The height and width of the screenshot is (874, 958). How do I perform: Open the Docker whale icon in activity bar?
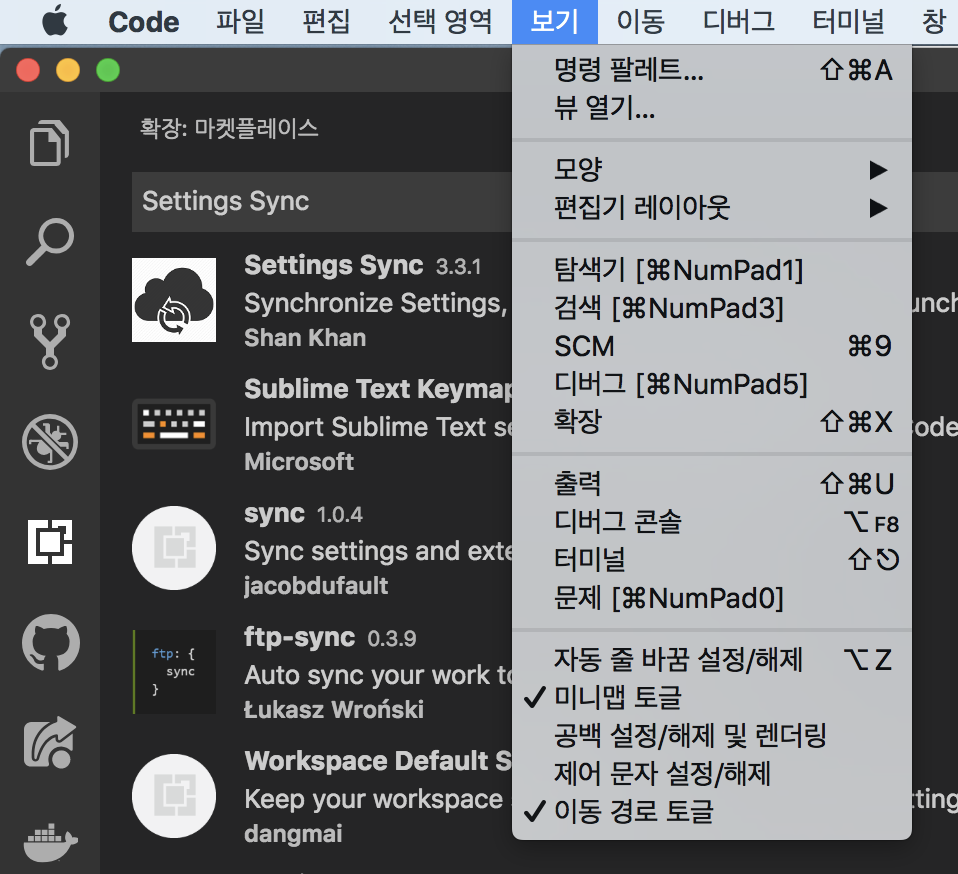(50, 842)
